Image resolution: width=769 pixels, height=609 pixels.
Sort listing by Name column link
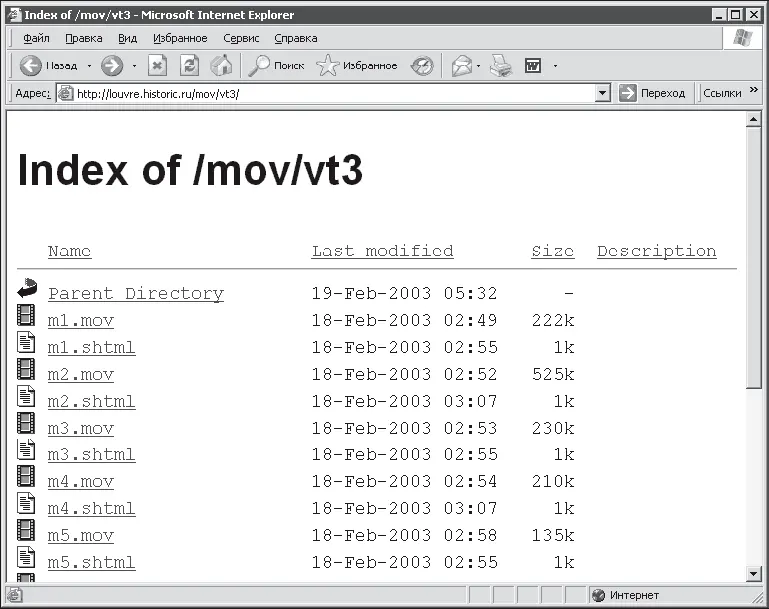pyautogui.click(x=70, y=251)
